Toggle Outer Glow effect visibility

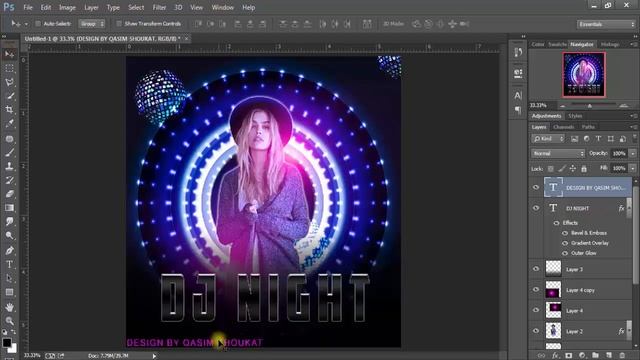point(565,253)
